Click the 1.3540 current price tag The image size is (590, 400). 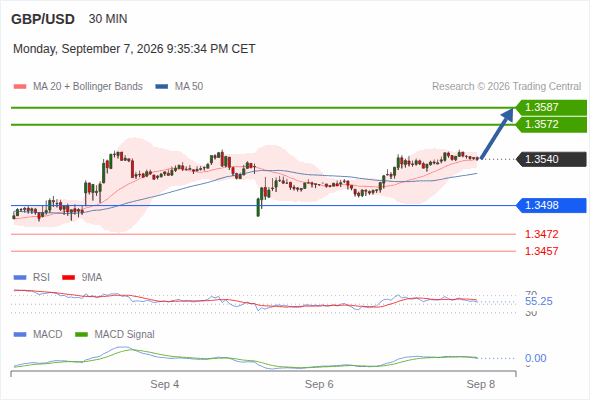551,159
